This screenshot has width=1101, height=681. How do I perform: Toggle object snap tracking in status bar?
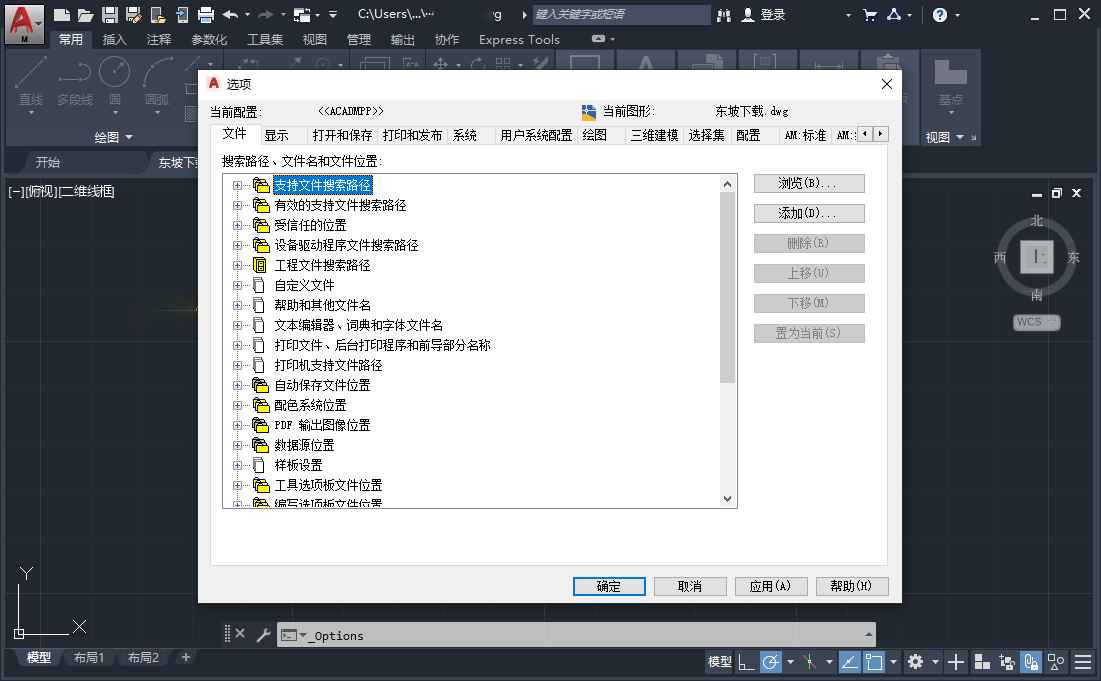(849, 661)
